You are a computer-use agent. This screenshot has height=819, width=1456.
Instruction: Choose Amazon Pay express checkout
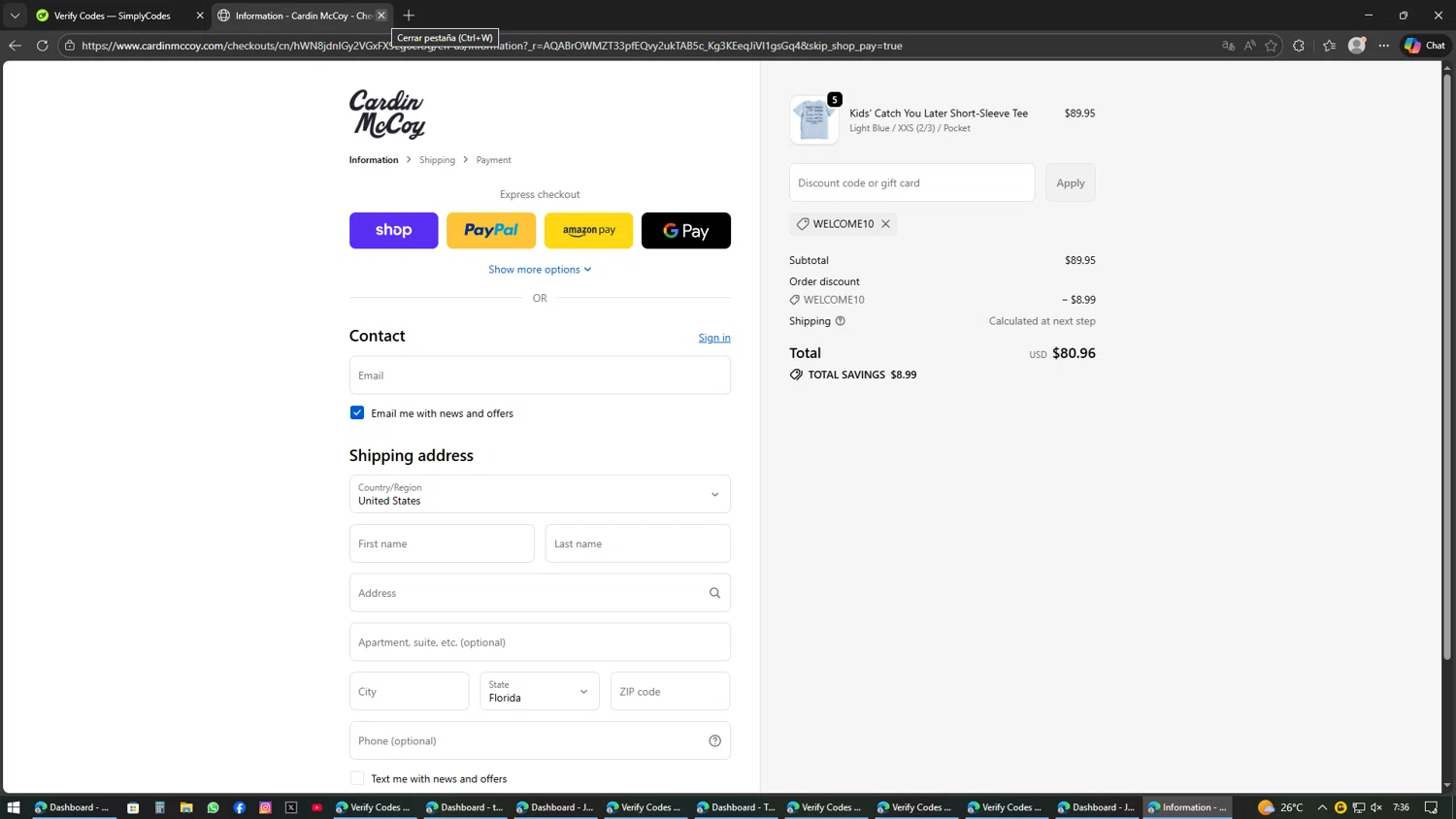pyautogui.click(x=589, y=231)
